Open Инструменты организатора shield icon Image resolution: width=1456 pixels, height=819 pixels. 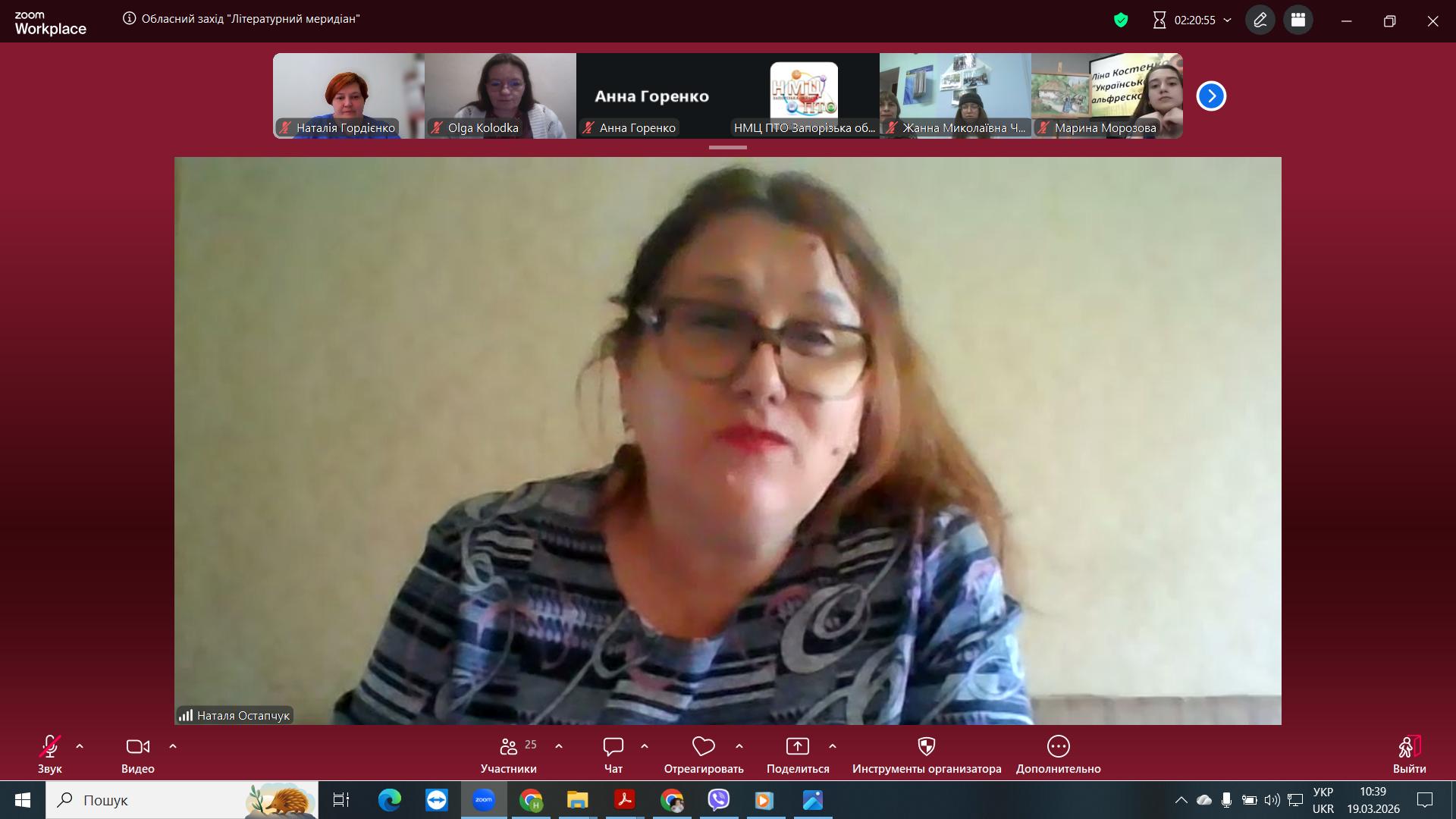click(x=926, y=747)
